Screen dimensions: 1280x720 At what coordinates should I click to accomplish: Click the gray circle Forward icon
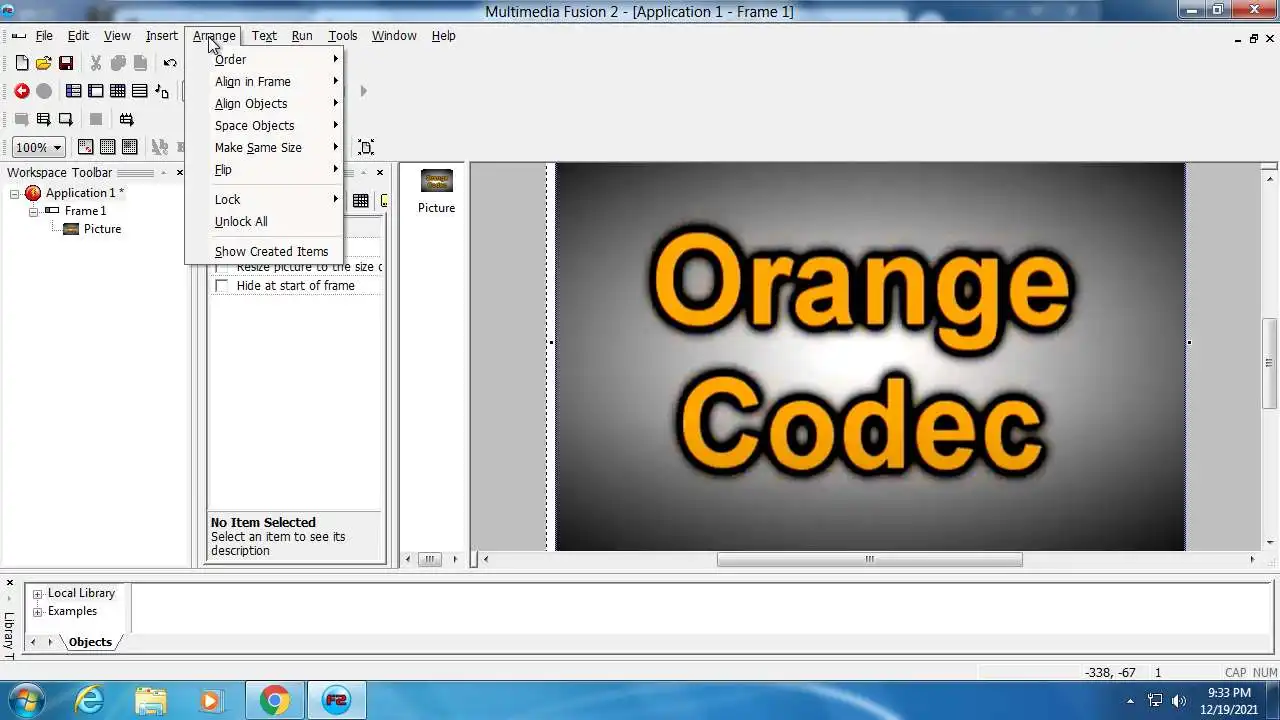coord(44,91)
